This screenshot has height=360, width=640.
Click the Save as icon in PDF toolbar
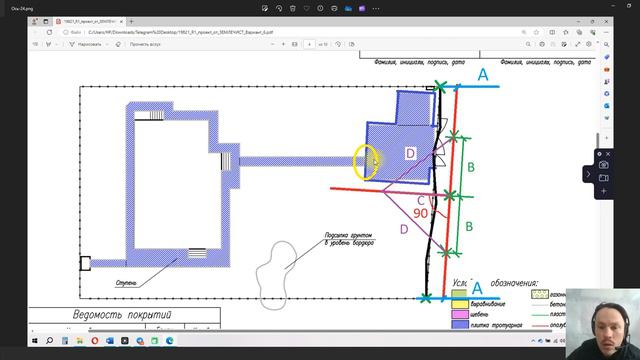564,44
